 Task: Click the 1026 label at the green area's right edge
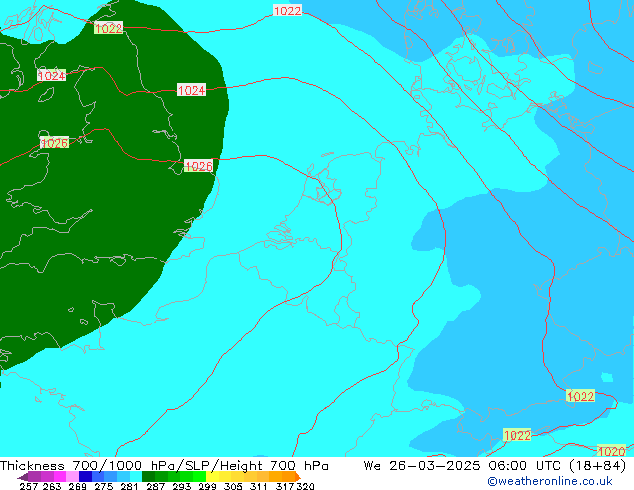199,166
